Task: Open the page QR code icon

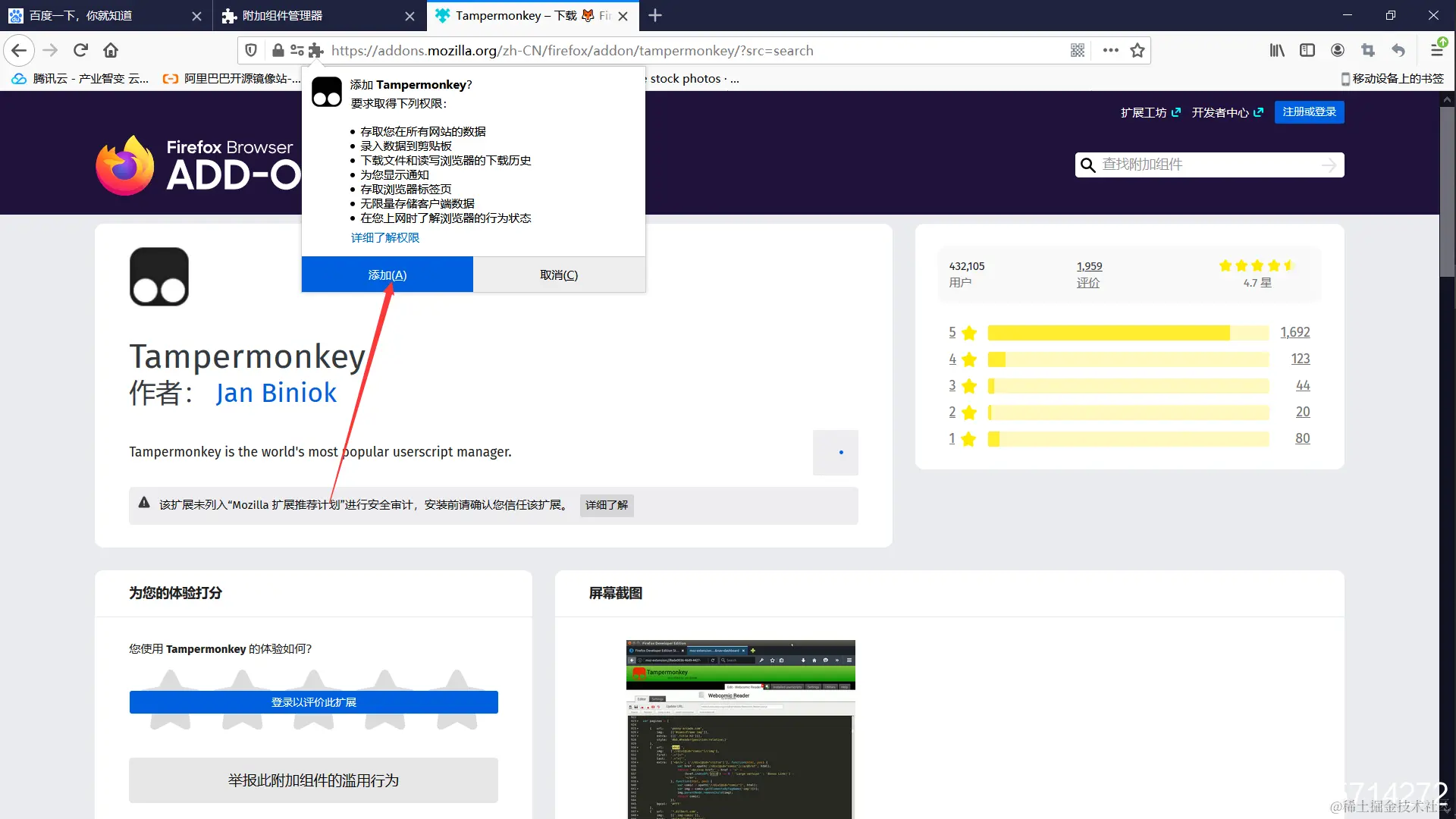Action: click(1078, 50)
